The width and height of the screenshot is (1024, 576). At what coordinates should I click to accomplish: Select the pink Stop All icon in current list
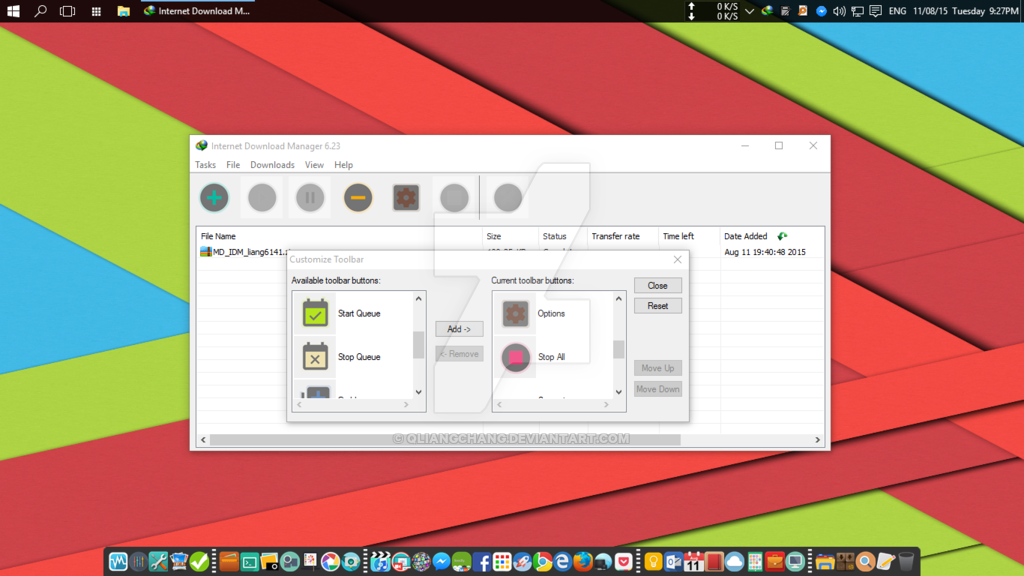[x=515, y=357]
